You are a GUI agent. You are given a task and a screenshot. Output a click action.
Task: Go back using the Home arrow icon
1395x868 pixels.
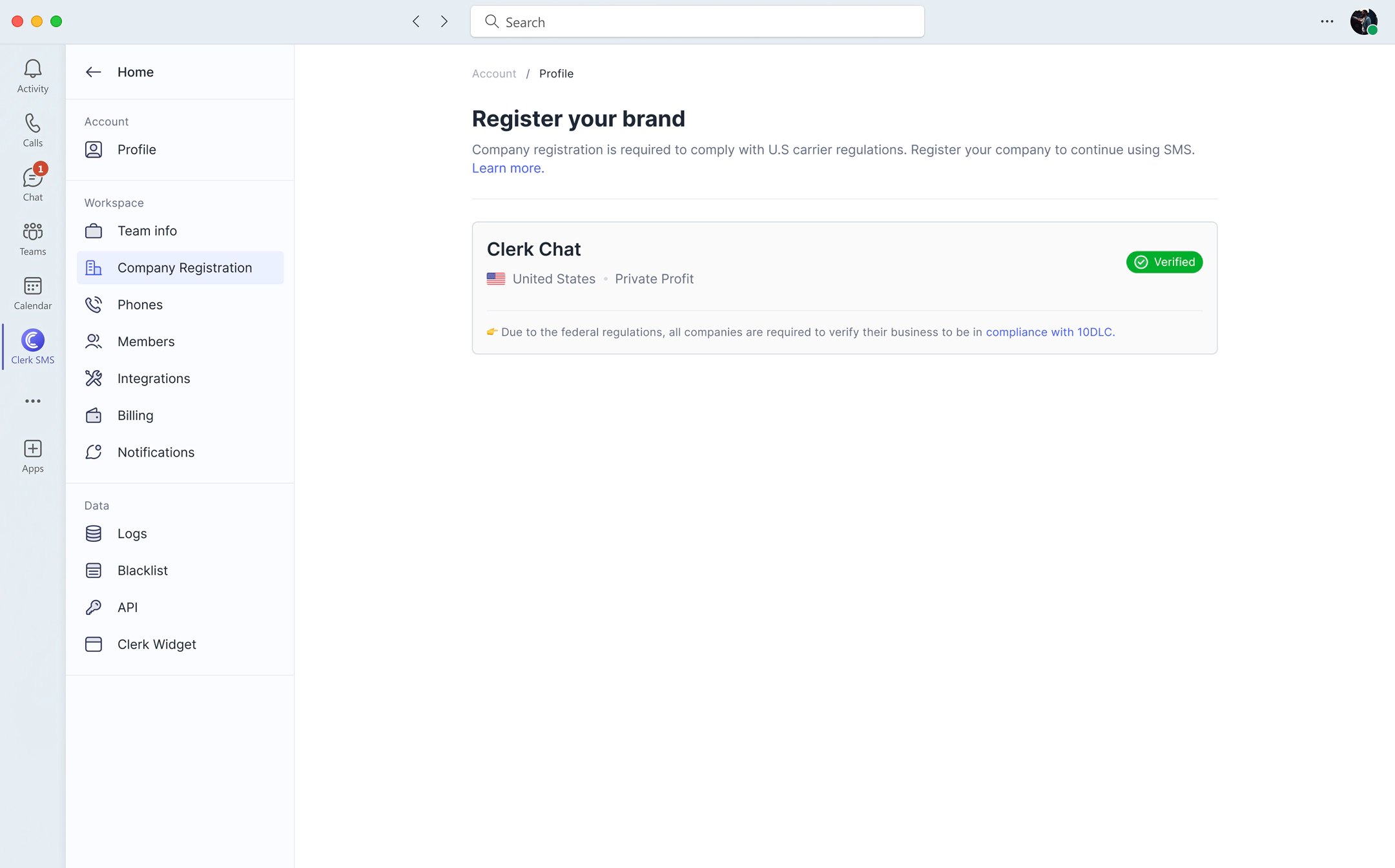(94, 72)
